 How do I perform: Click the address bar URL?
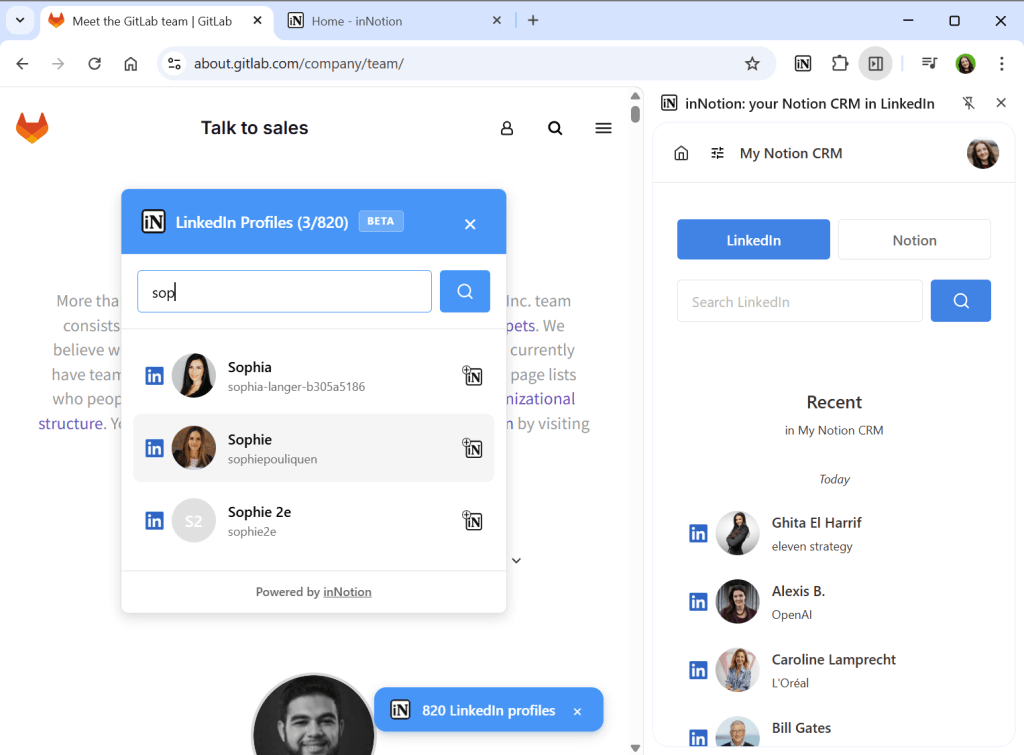pos(298,63)
